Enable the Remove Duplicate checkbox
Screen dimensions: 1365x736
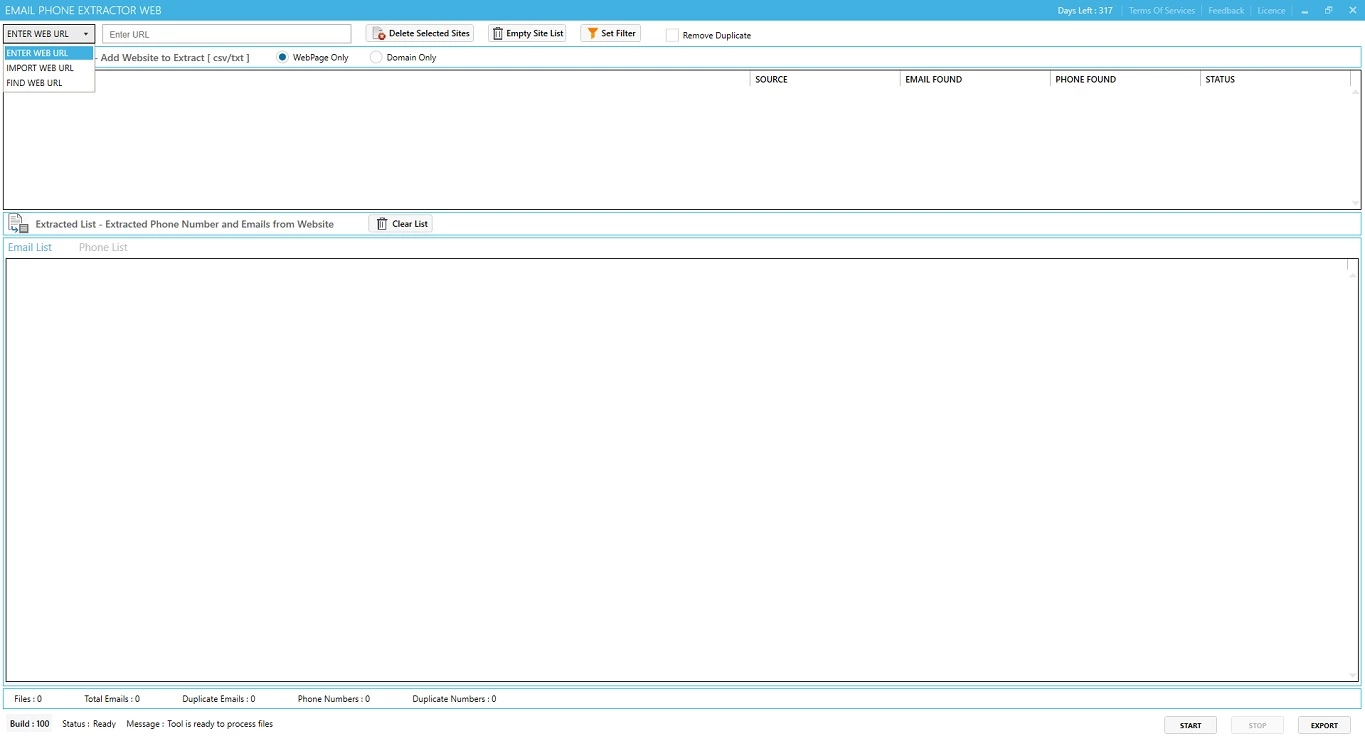[672, 35]
